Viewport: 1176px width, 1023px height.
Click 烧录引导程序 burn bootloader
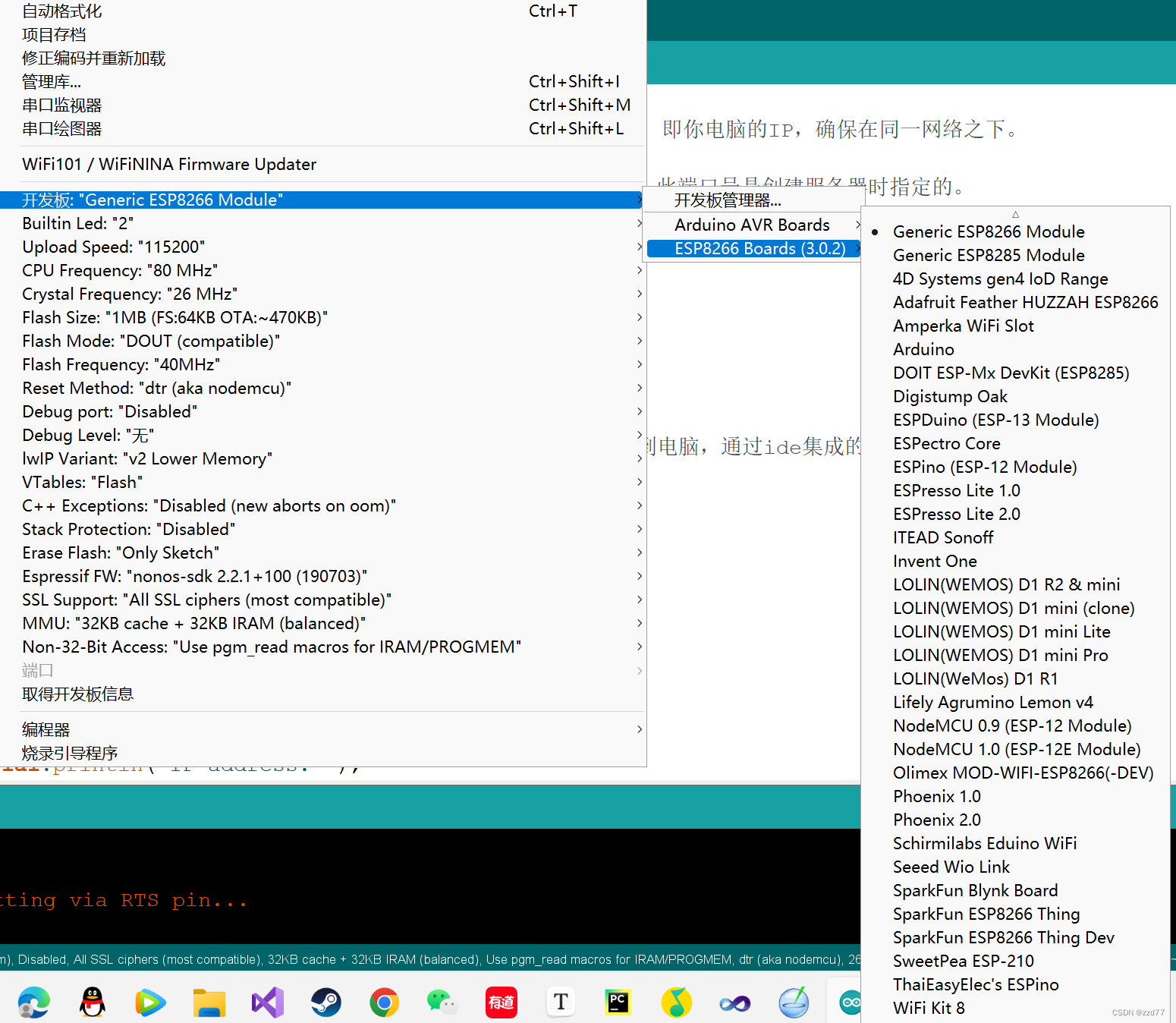322,753
